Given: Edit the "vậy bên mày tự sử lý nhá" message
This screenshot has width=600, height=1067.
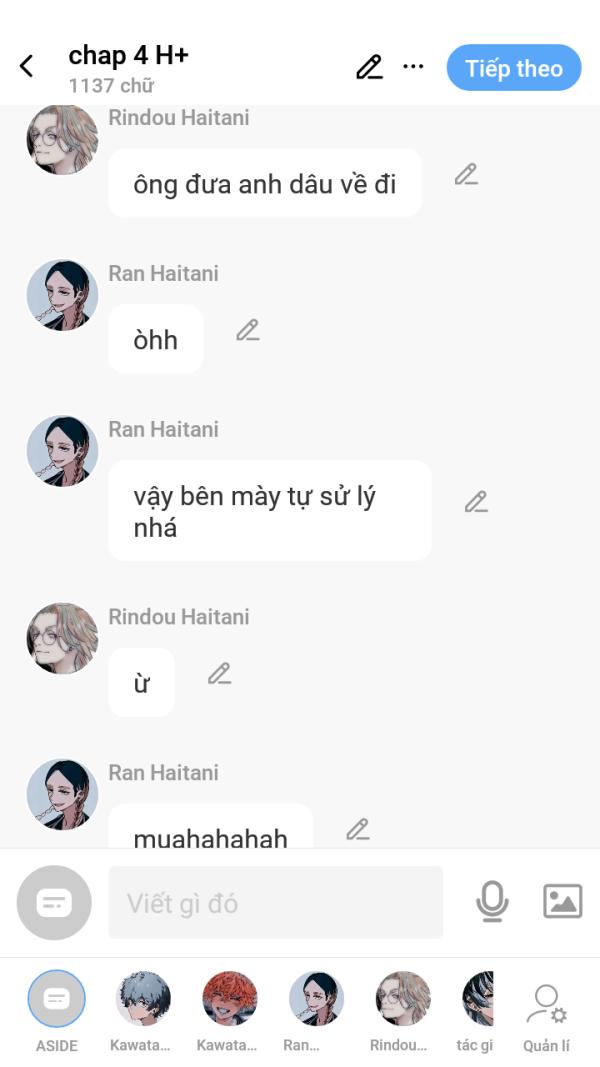Looking at the screenshot, I should point(476,502).
